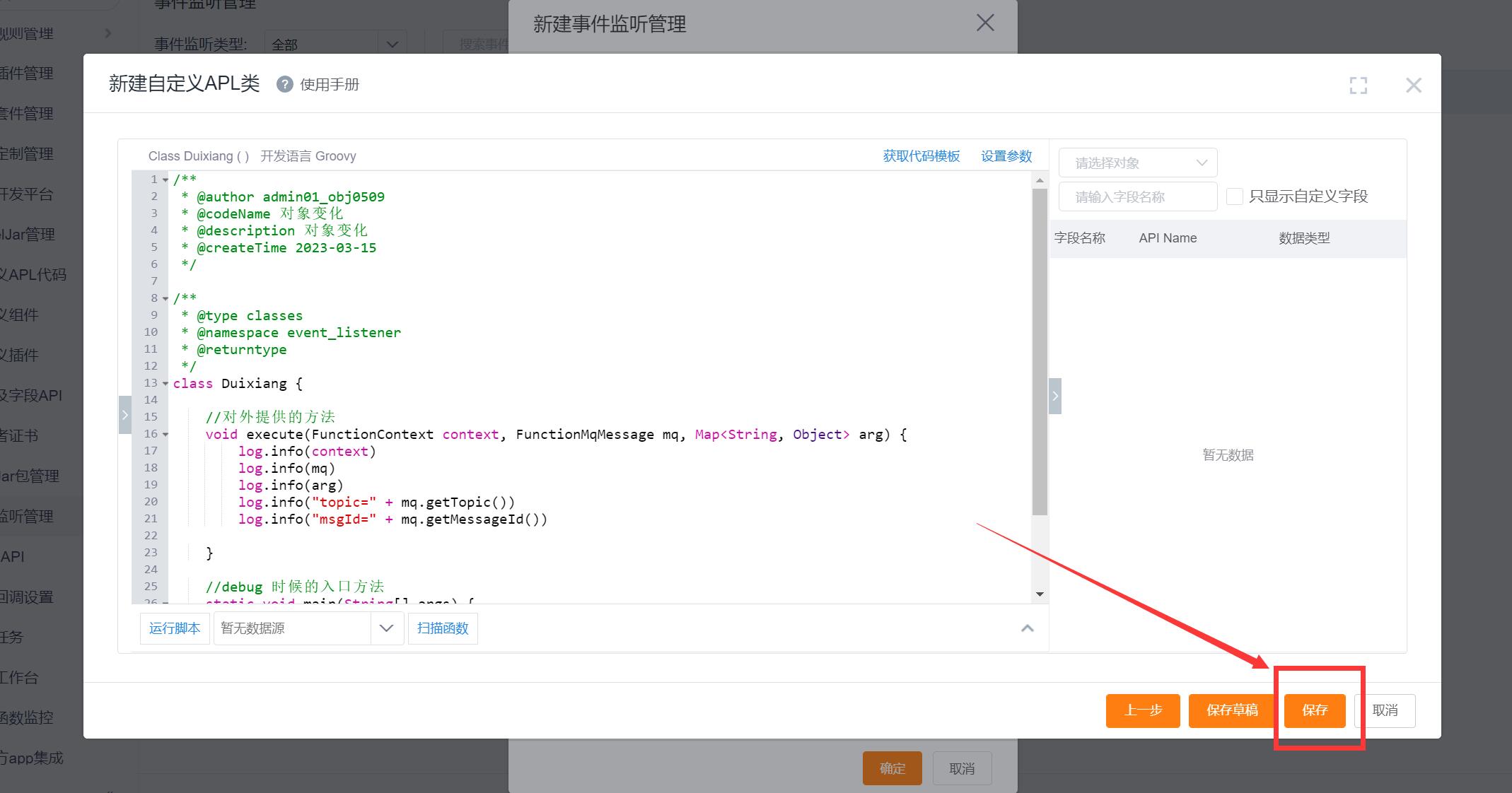Select the 数据类型 column header
The image size is (1512, 793).
point(1304,238)
